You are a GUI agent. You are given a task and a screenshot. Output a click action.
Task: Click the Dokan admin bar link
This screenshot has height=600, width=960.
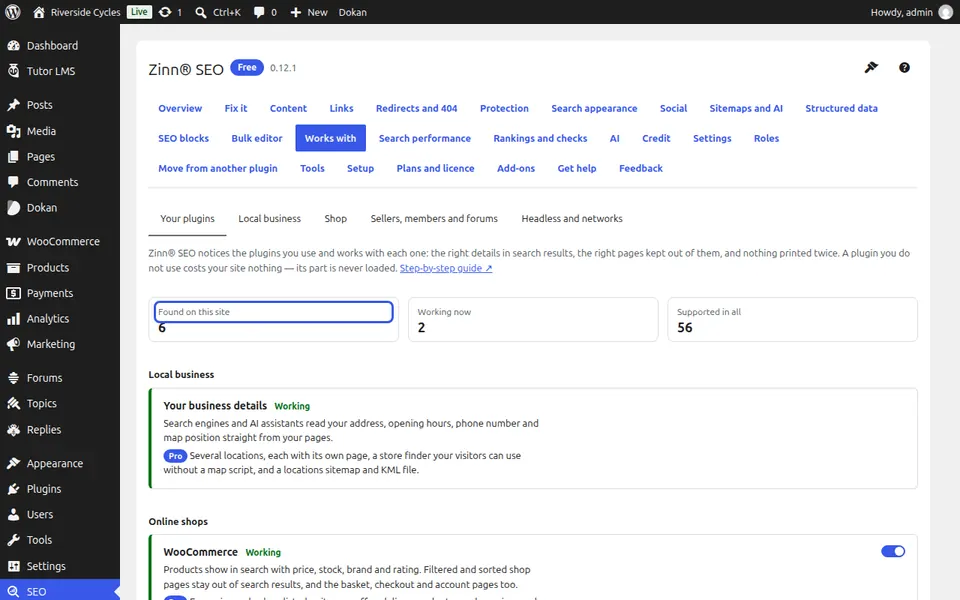353,12
